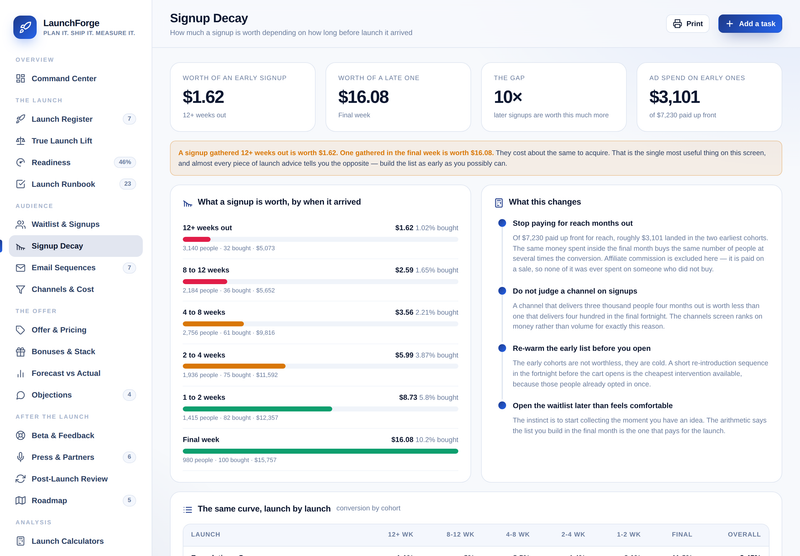Go to Offer & Pricing

76,330
